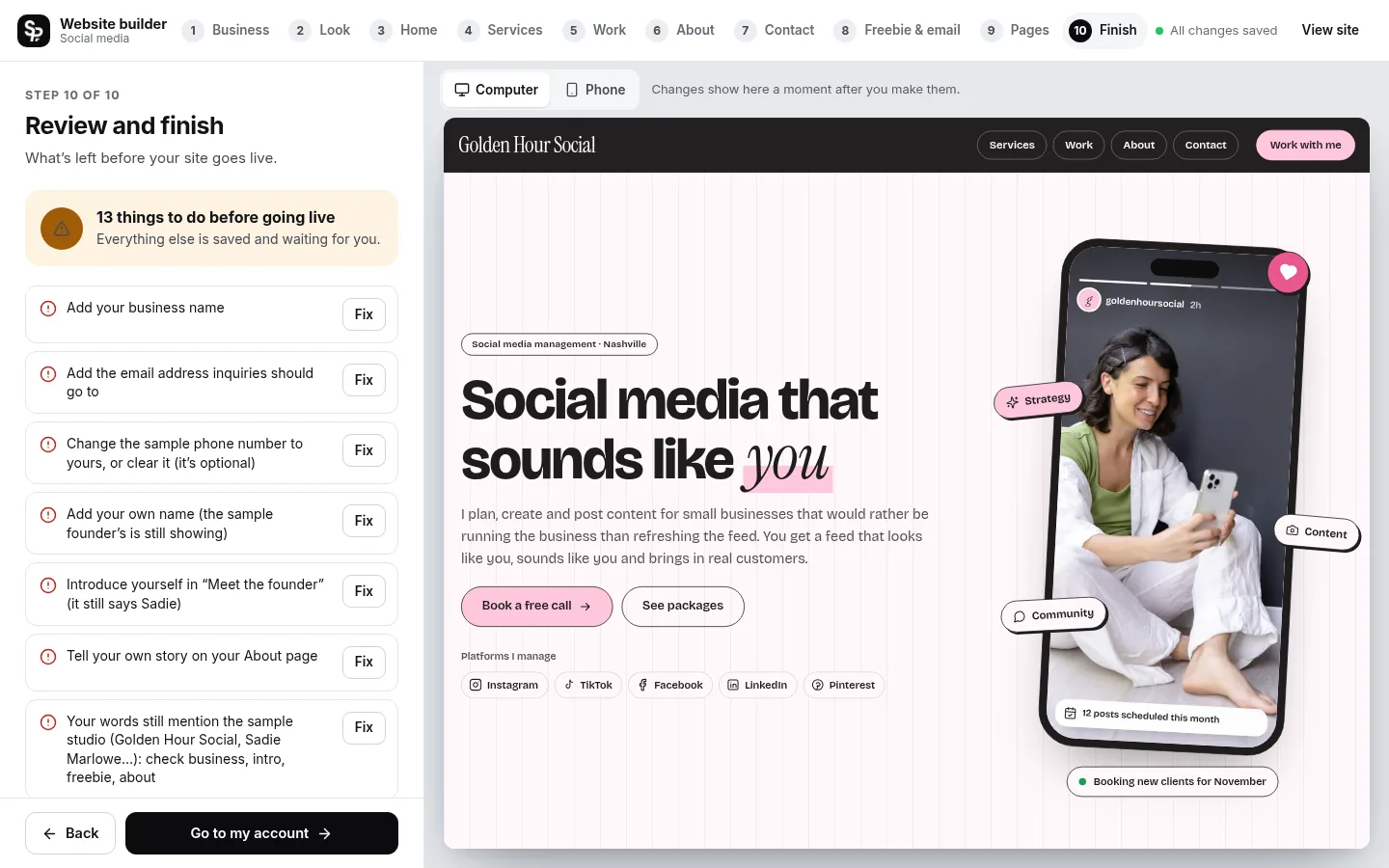Click the Content tag with the camera icon
The height and width of the screenshot is (868, 1389).
(1317, 531)
